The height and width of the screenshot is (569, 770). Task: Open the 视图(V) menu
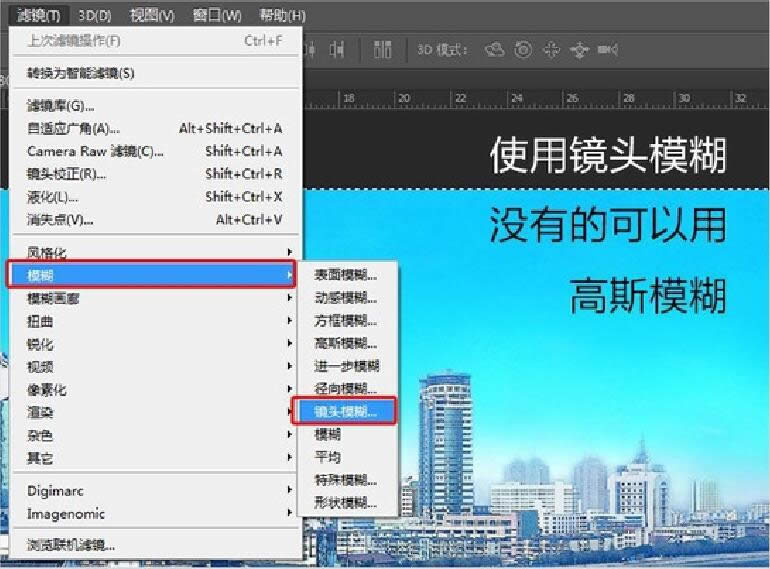click(151, 15)
